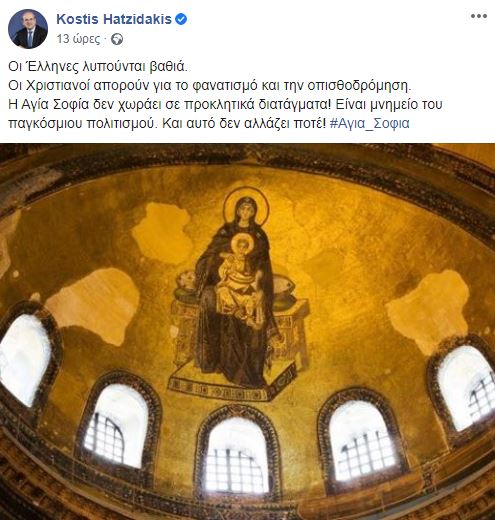Open the post timestamp '13 ώρες'
The height and width of the screenshot is (520, 495).
pos(78,39)
